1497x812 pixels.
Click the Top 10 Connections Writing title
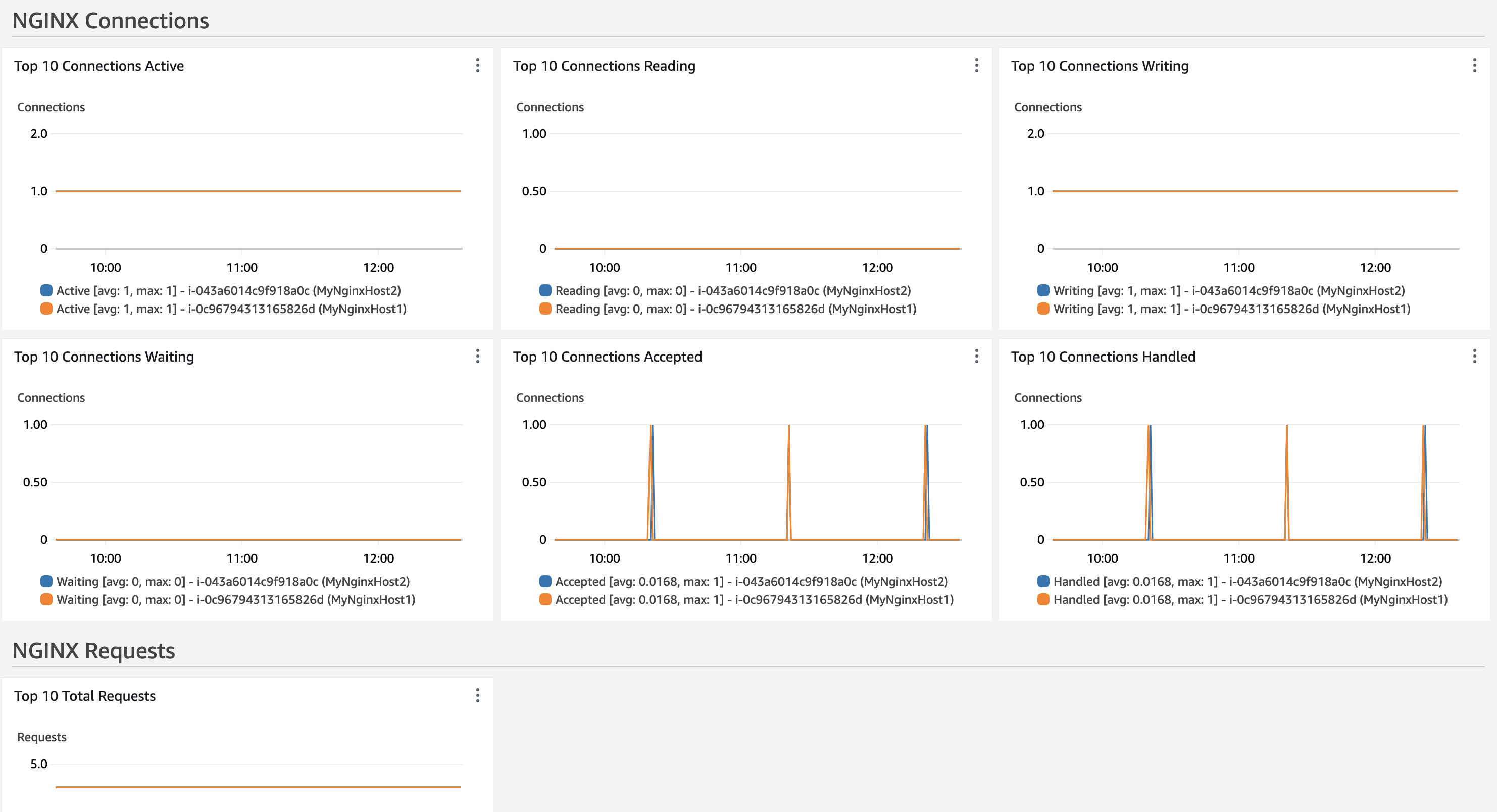pyautogui.click(x=1100, y=66)
